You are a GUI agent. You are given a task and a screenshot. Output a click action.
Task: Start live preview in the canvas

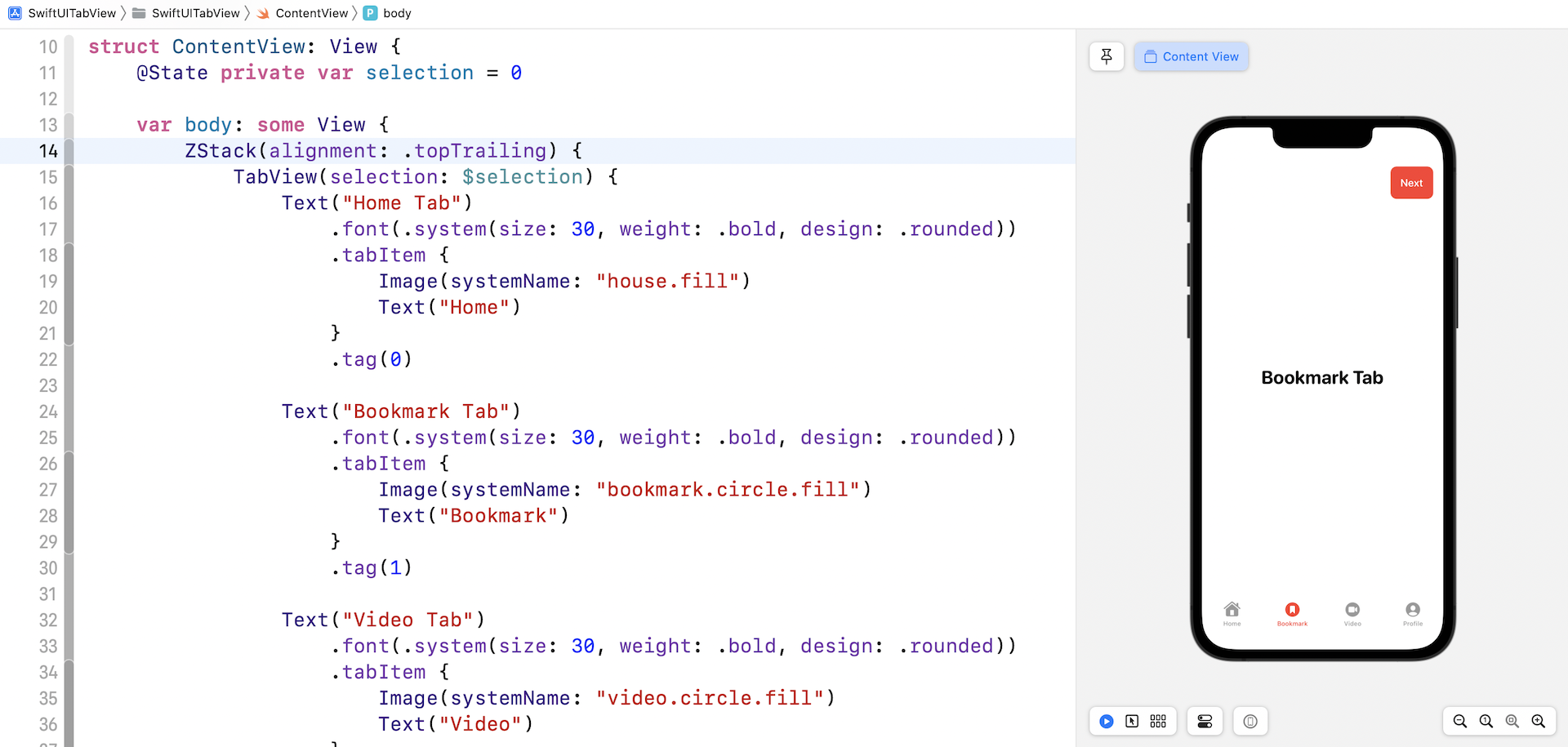(x=1107, y=721)
